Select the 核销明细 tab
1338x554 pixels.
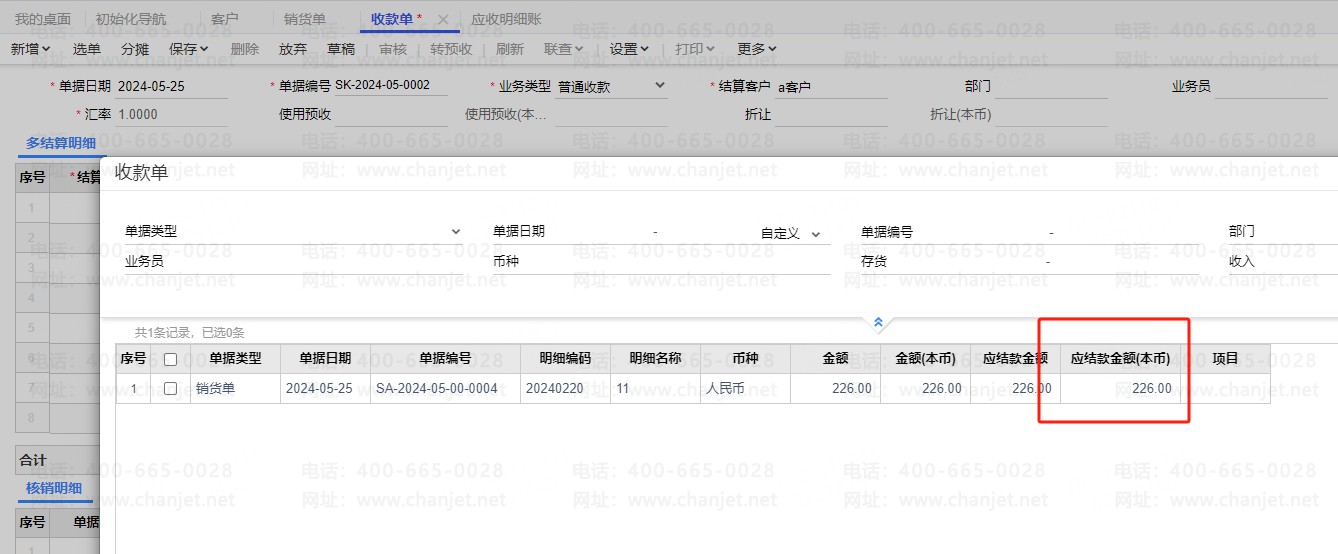pos(54,488)
